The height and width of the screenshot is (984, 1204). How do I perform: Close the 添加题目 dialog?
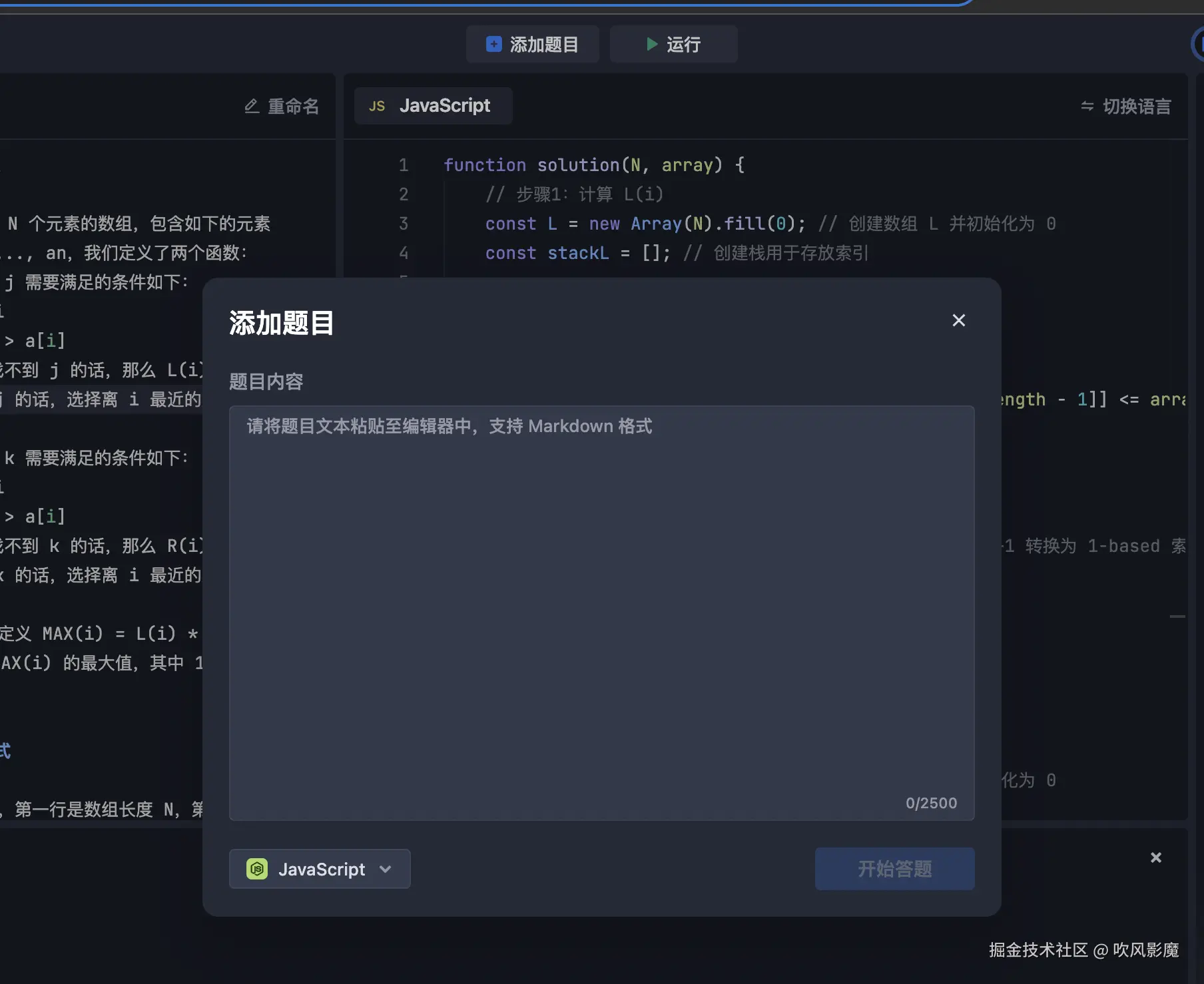[958, 320]
